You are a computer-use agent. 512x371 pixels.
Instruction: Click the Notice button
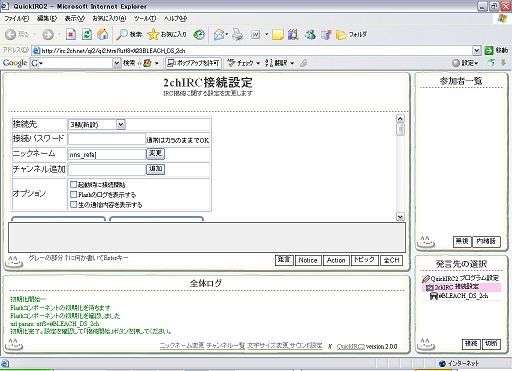click(308, 260)
